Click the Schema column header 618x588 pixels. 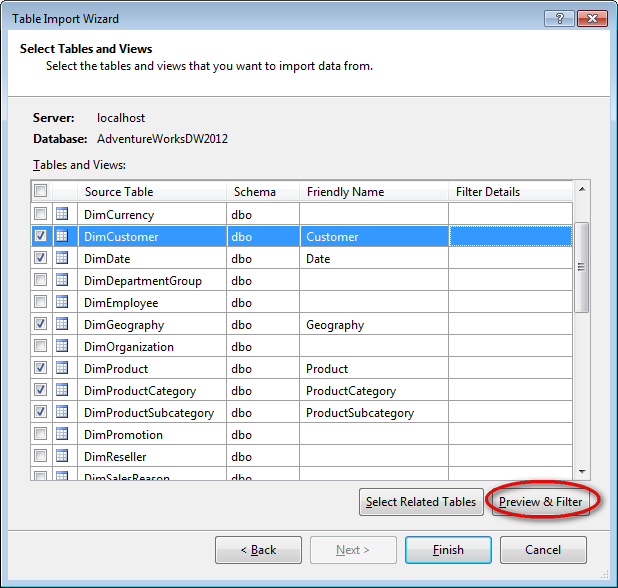(x=263, y=192)
